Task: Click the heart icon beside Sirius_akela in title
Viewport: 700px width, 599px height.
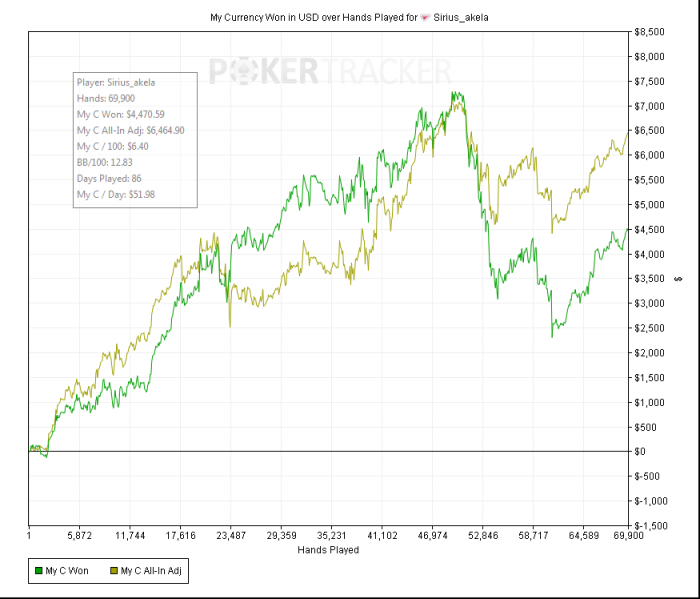Action: (x=425, y=18)
